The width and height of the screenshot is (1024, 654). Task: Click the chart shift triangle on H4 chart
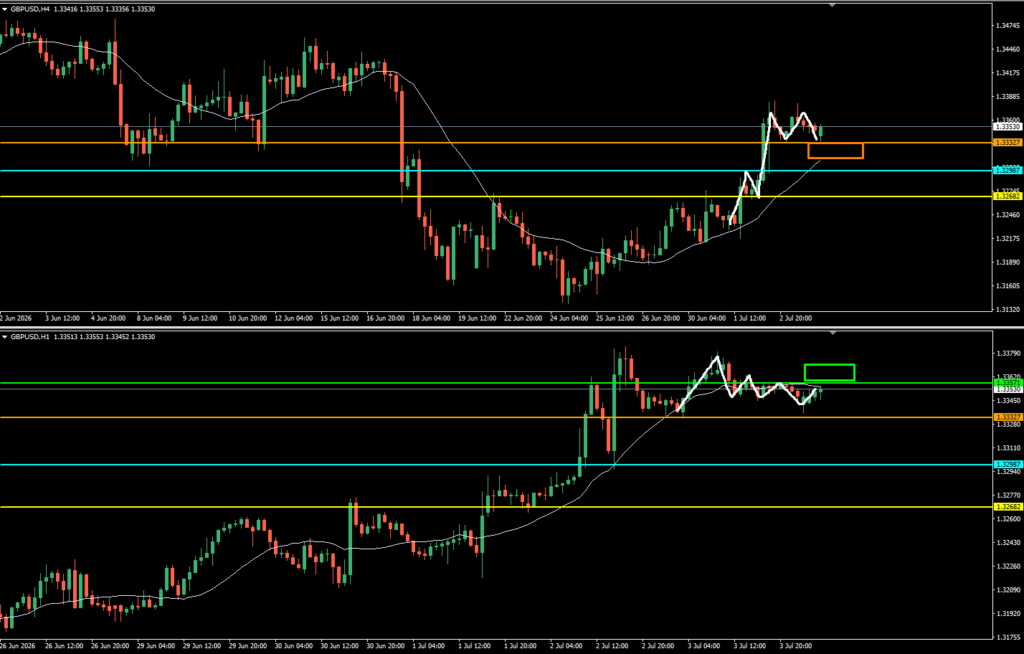click(832, 5)
